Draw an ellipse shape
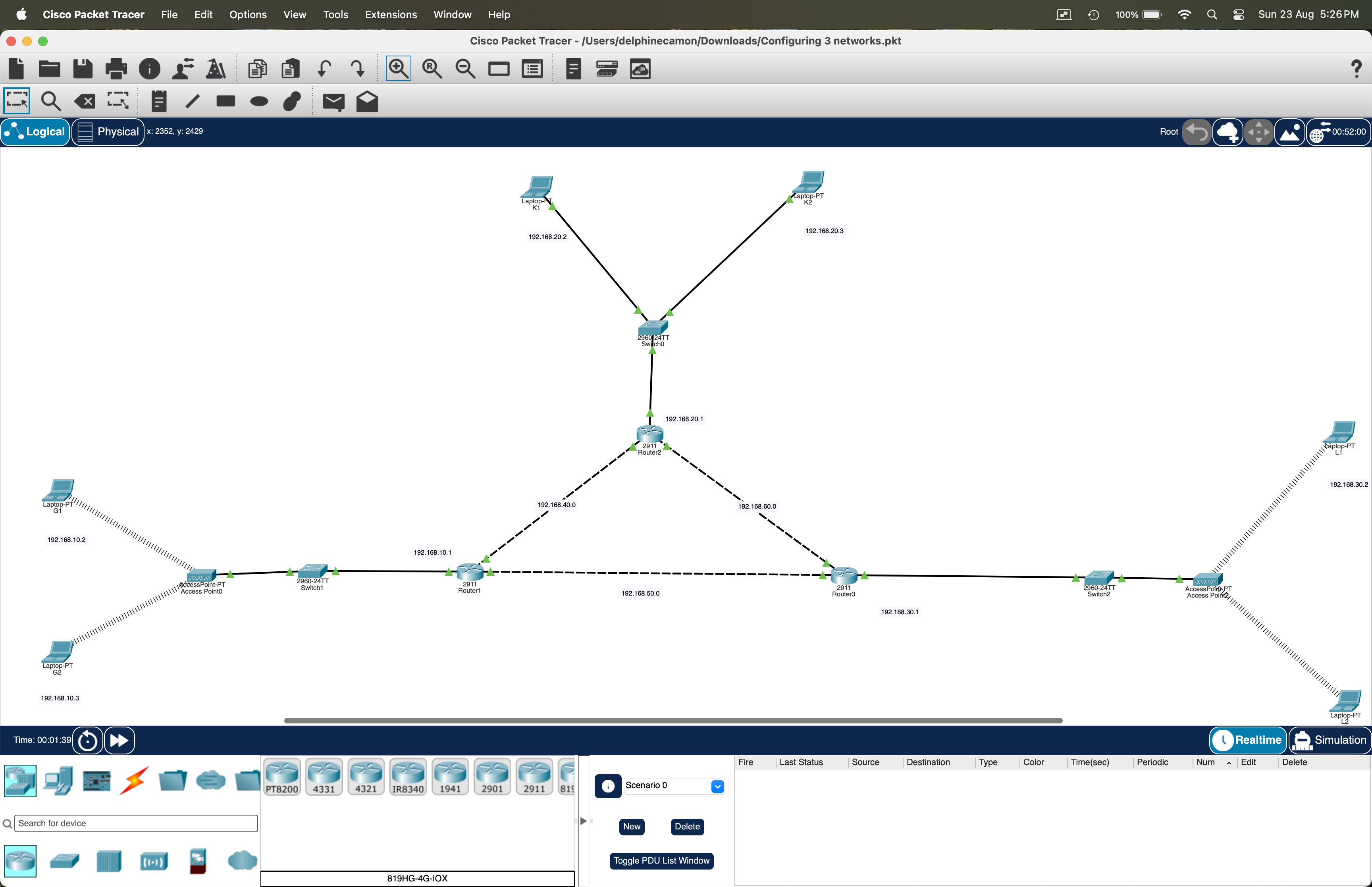The height and width of the screenshot is (887, 1372). [259, 102]
